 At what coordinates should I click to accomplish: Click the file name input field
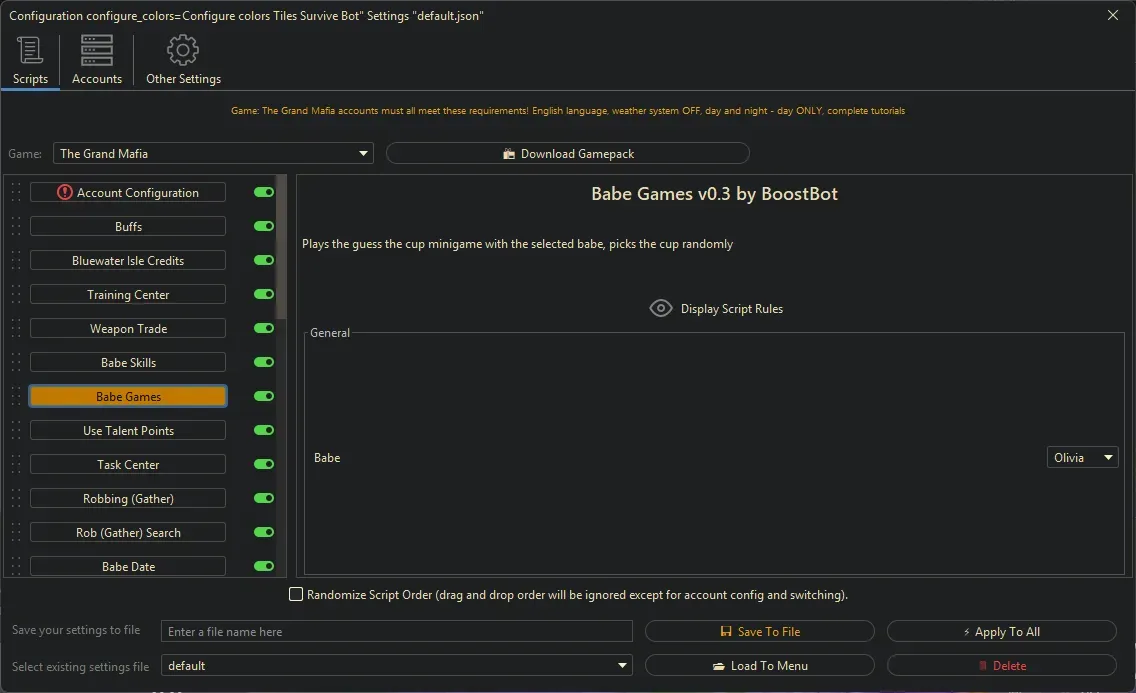coord(396,631)
